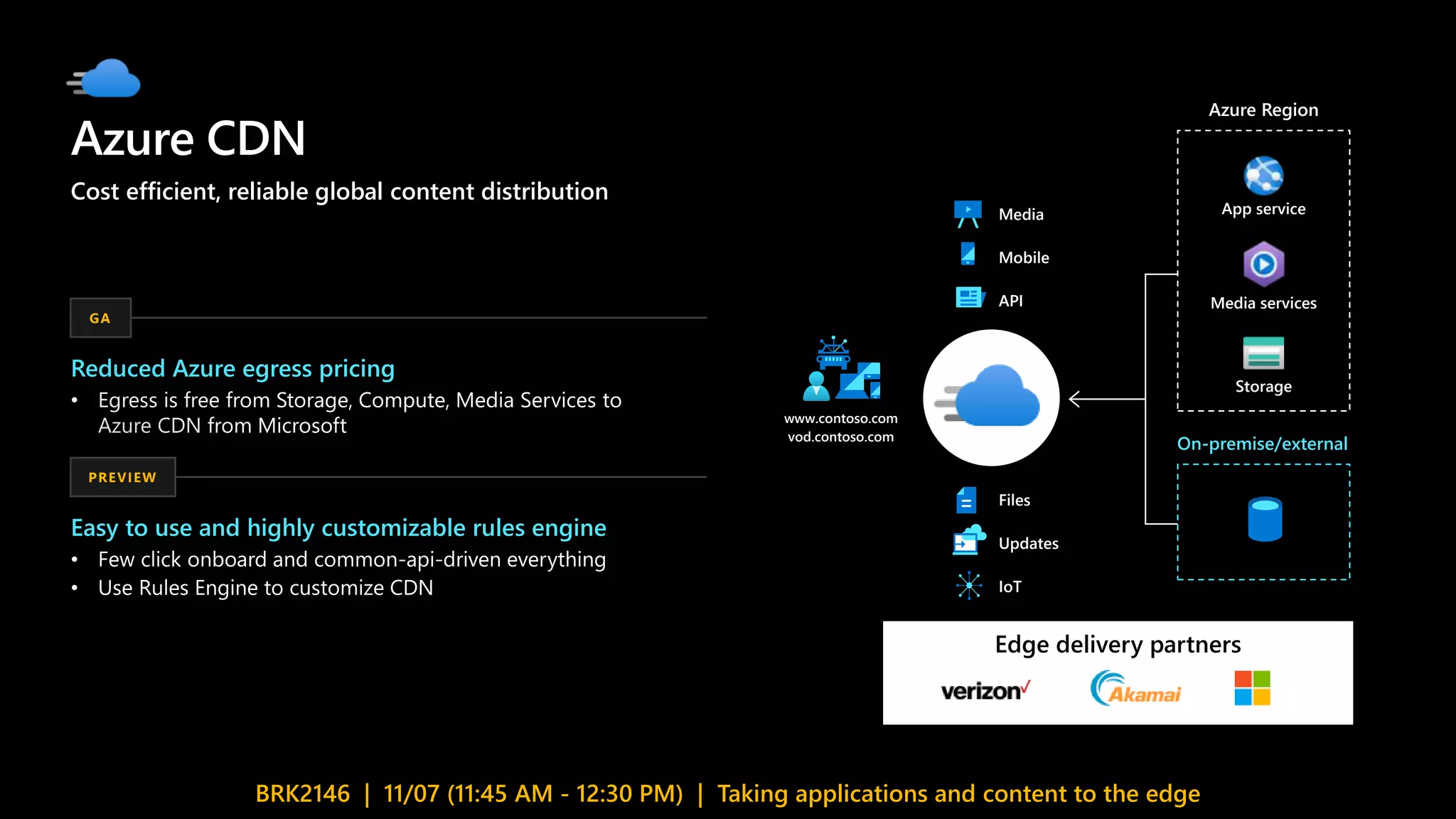Viewport: 1456px width, 819px height.
Task: Click 'Easy to use and highly customizable rules engine'
Action: pyautogui.click(x=338, y=528)
